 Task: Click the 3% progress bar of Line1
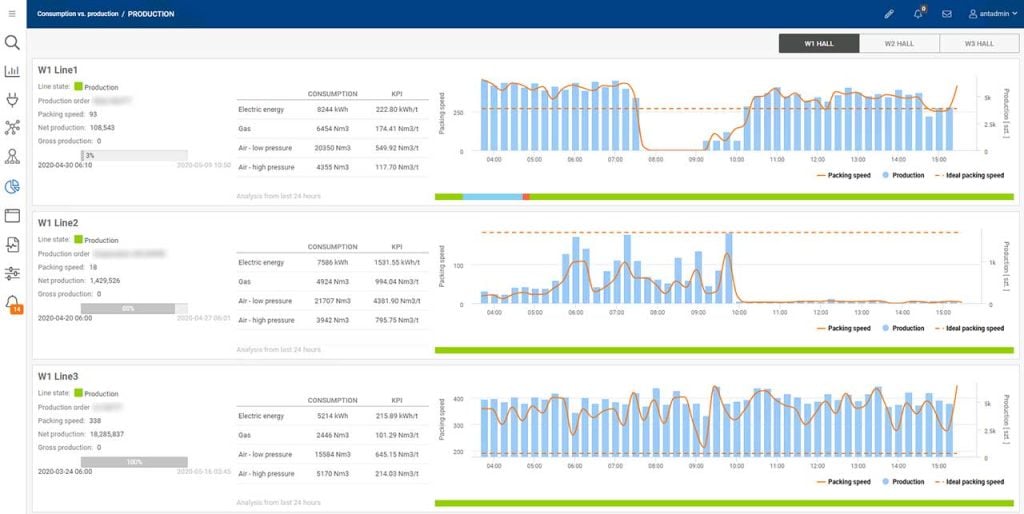click(135, 155)
